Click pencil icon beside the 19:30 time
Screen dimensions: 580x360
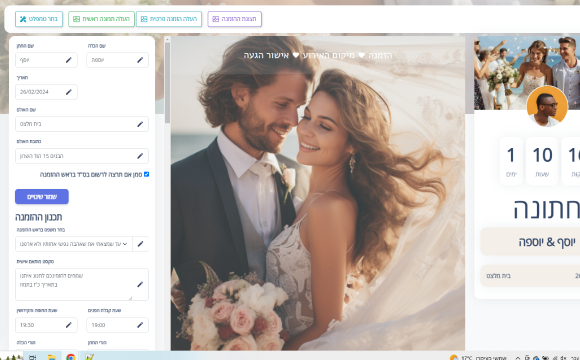tap(69, 325)
